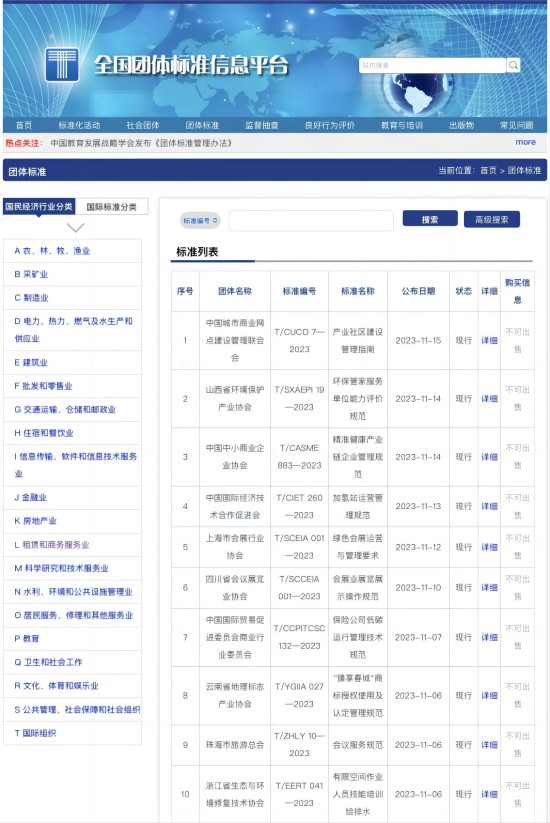This screenshot has width=550, height=823.
Task: Select category N 水利、环境和公共设施管理业
Action: (73, 592)
